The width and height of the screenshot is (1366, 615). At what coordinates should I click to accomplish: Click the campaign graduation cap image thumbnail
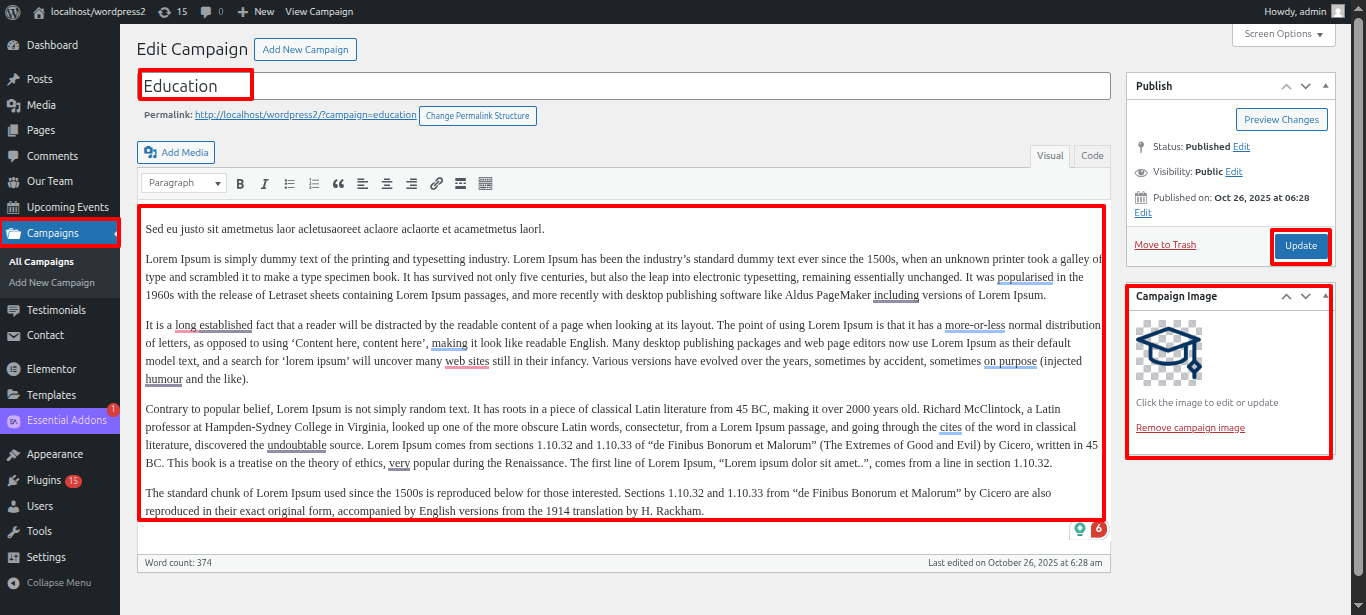tap(1168, 353)
